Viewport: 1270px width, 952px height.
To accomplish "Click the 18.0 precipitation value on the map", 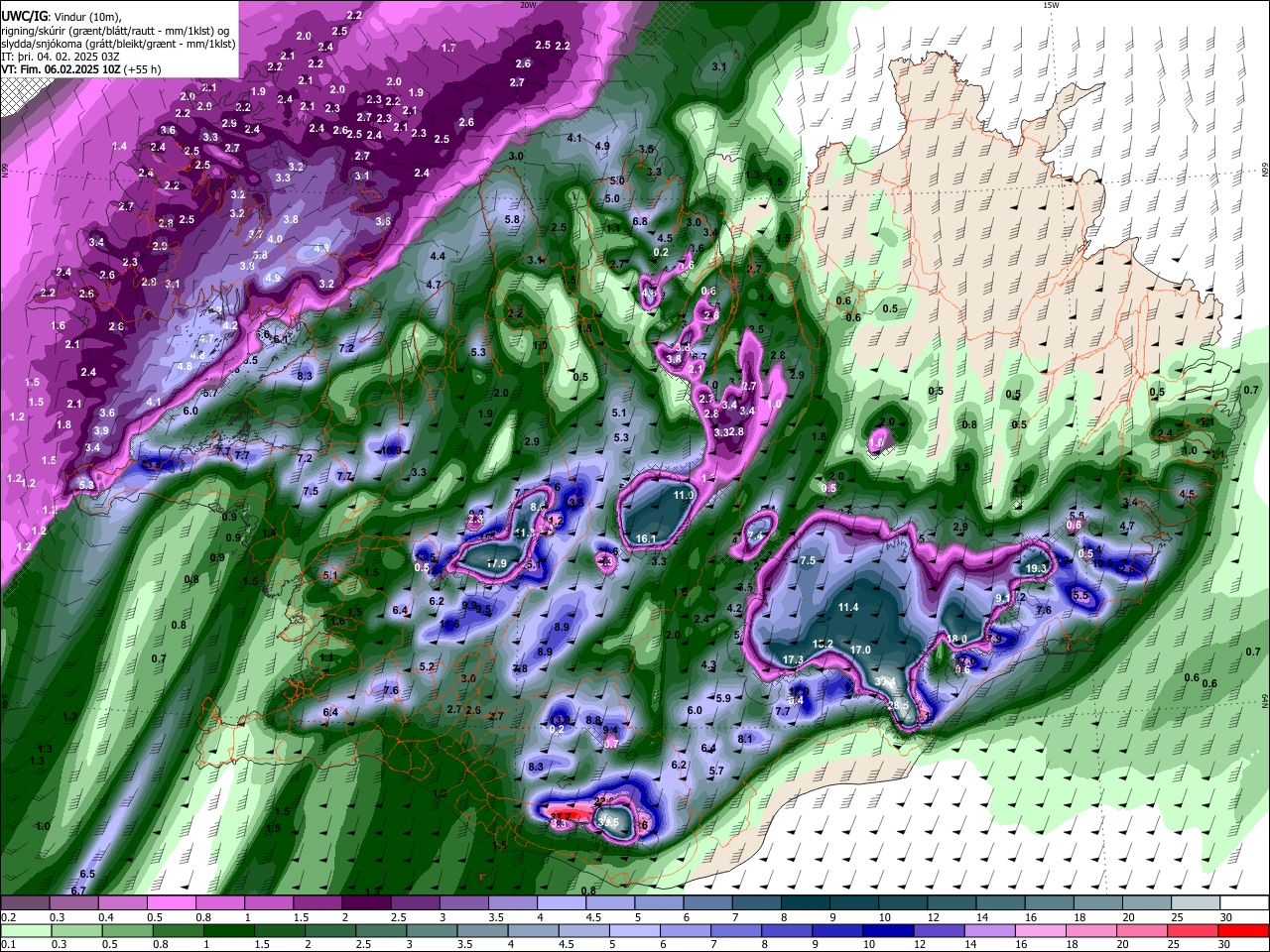I will [x=956, y=639].
